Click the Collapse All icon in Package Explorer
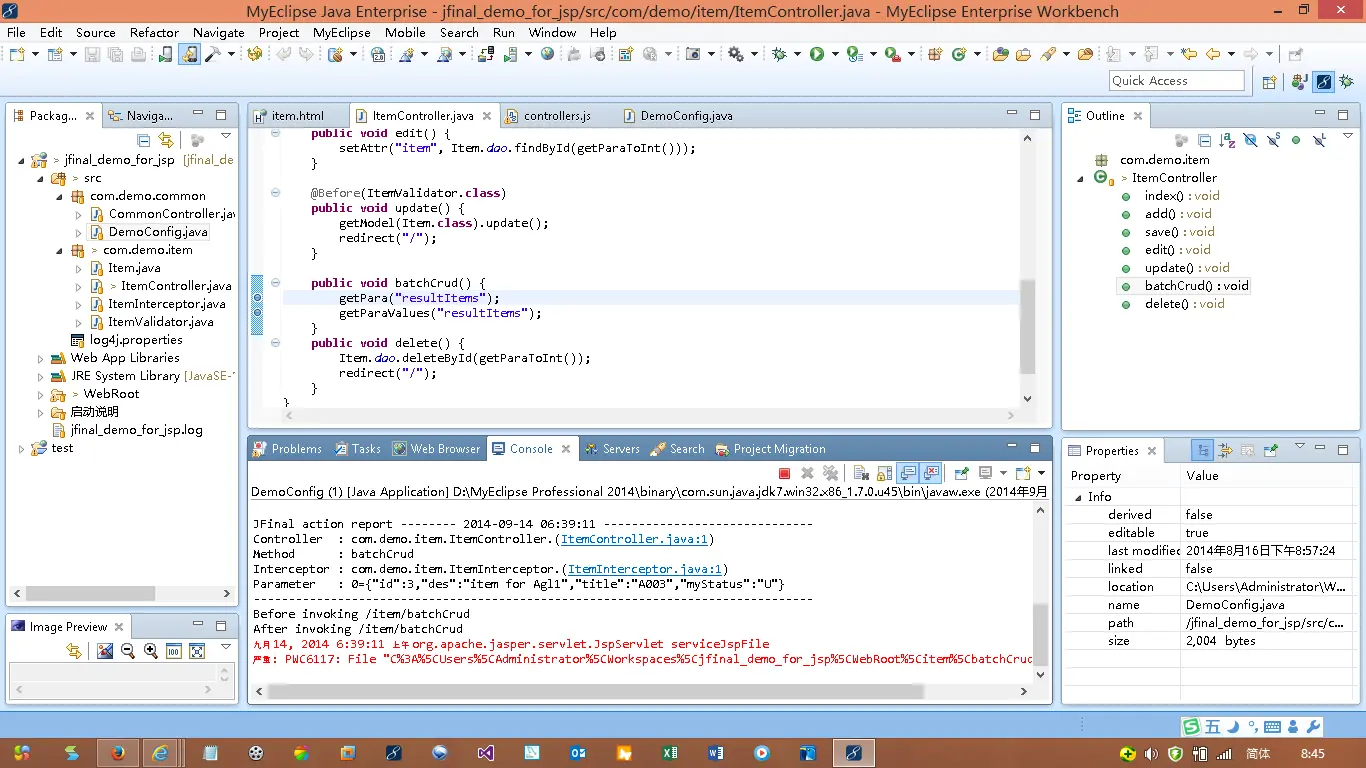 [x=144, y=141]
